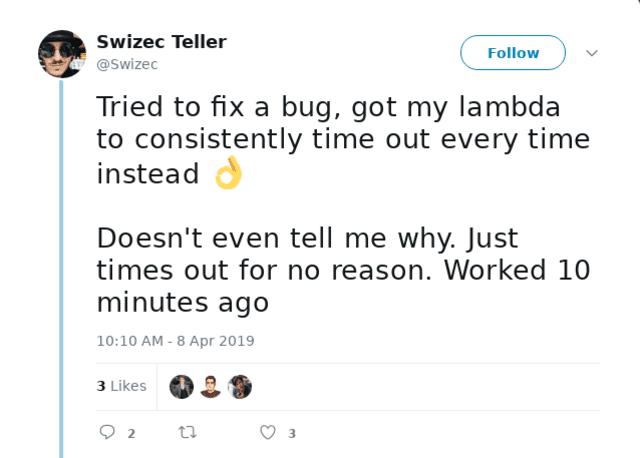Click the retweet arrows icon
The height and width of the screenshot is (458, 640).
click(x=188, y=432)
